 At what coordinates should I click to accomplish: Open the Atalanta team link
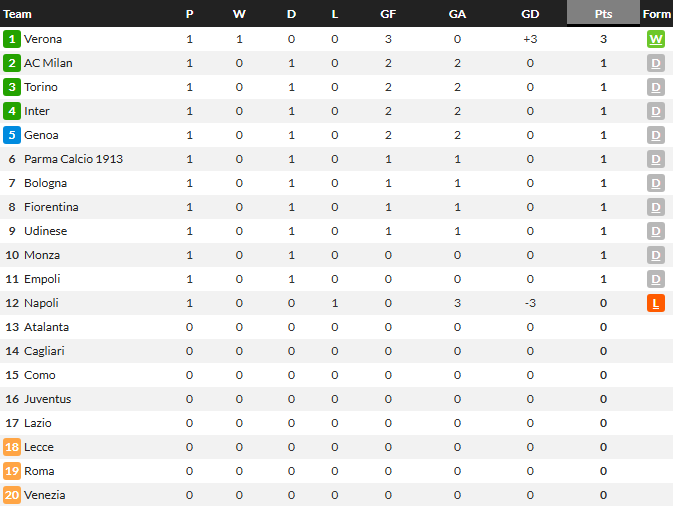pyautogui.click(x=46, y=327)
